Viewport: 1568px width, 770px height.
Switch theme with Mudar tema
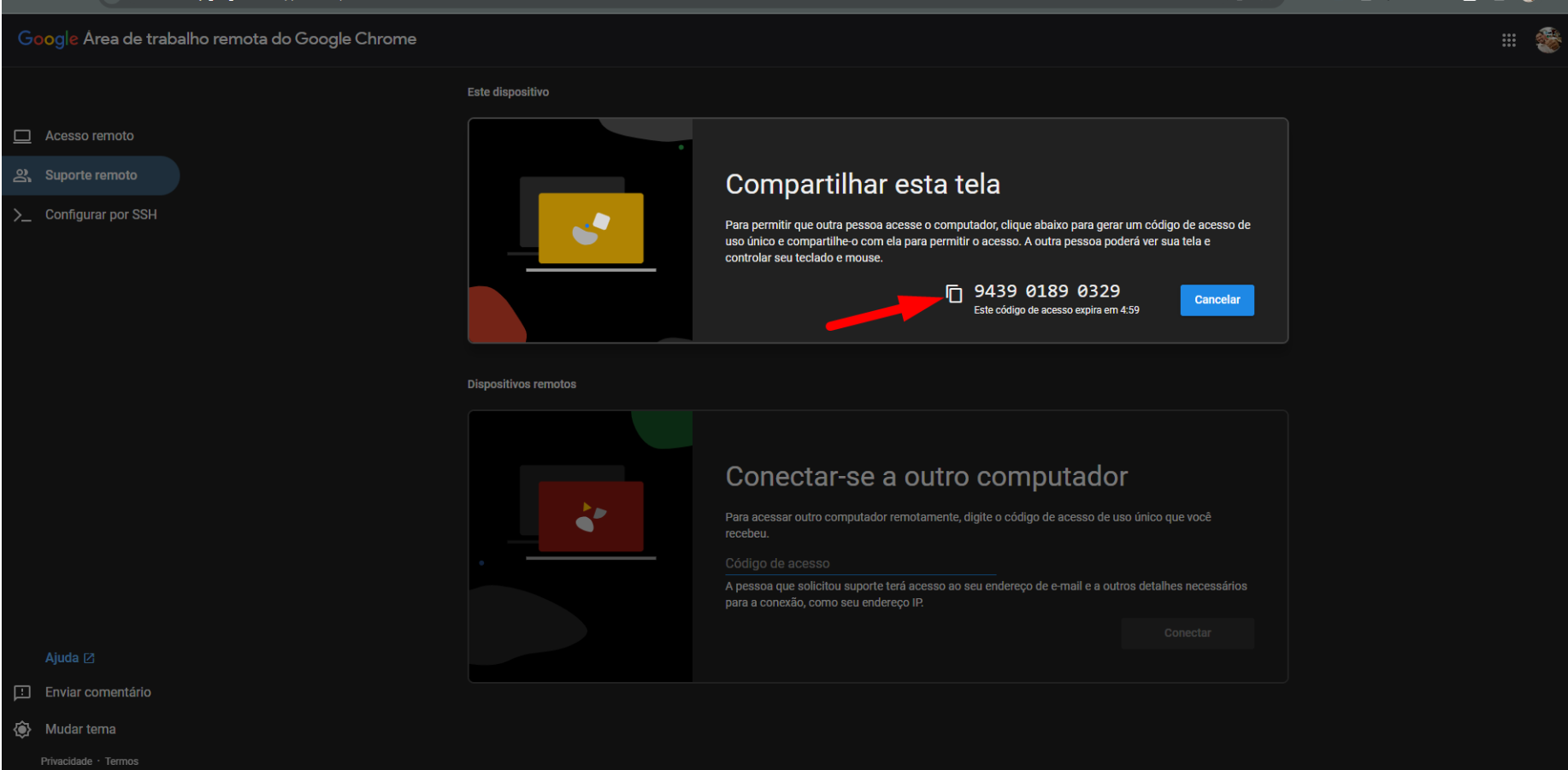(80, 729)
